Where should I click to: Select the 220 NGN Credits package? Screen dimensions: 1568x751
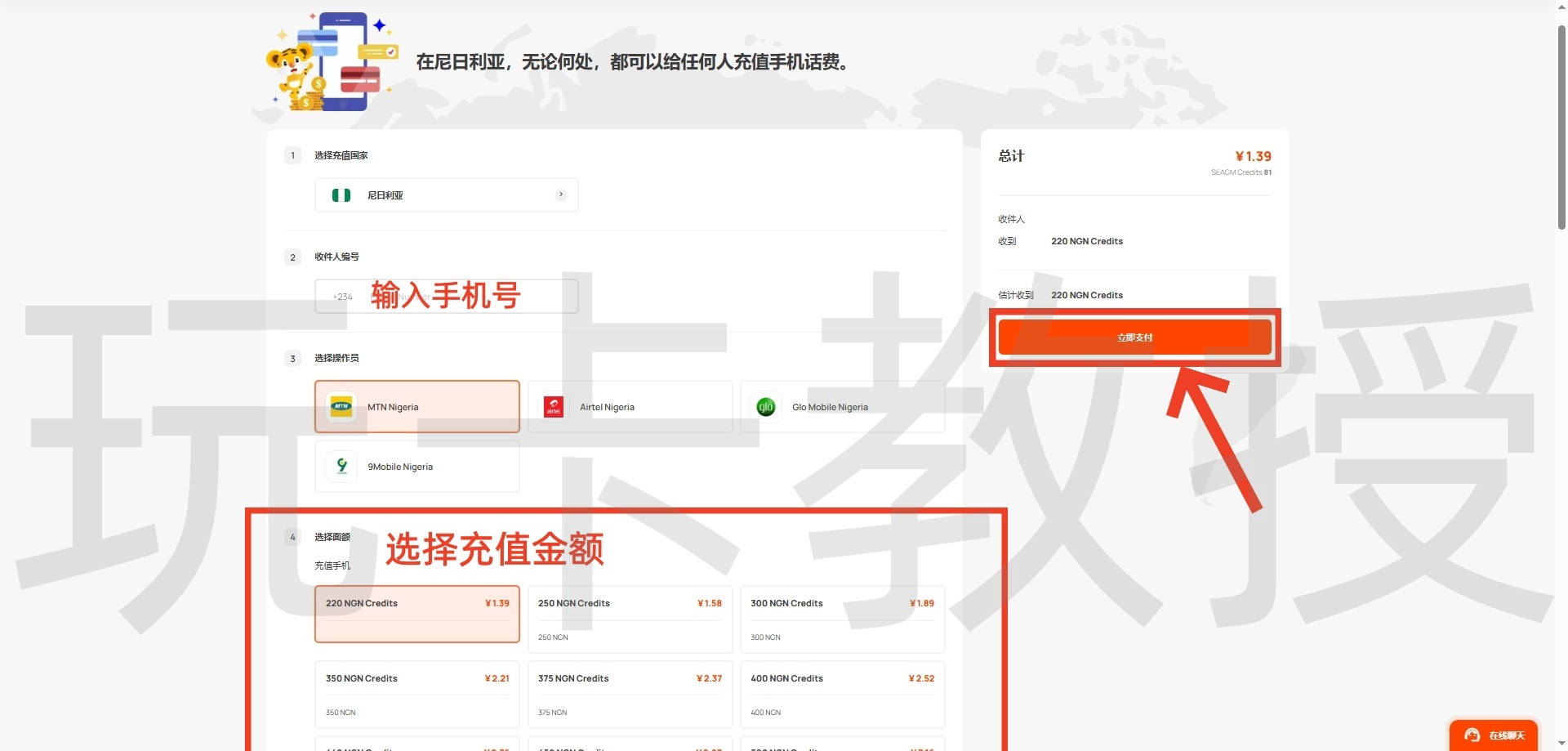416,615
